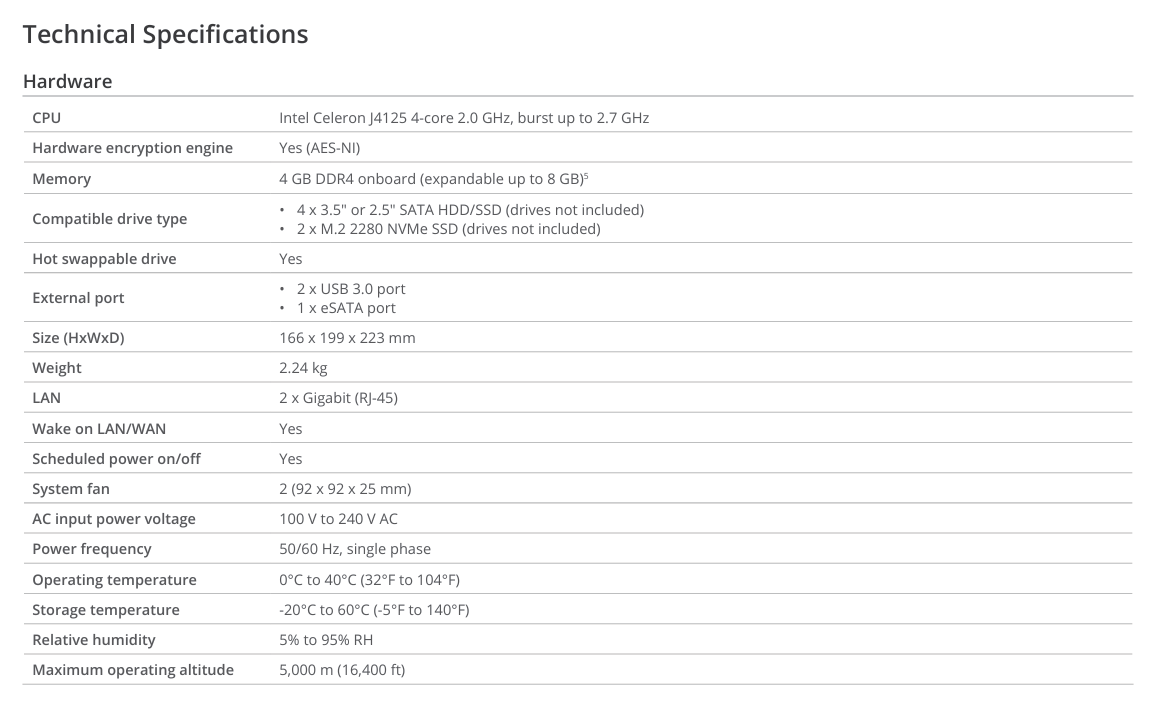Click the Maximum operating altitude value
This screenshot has height=711, width=1157.
(342, 670)
